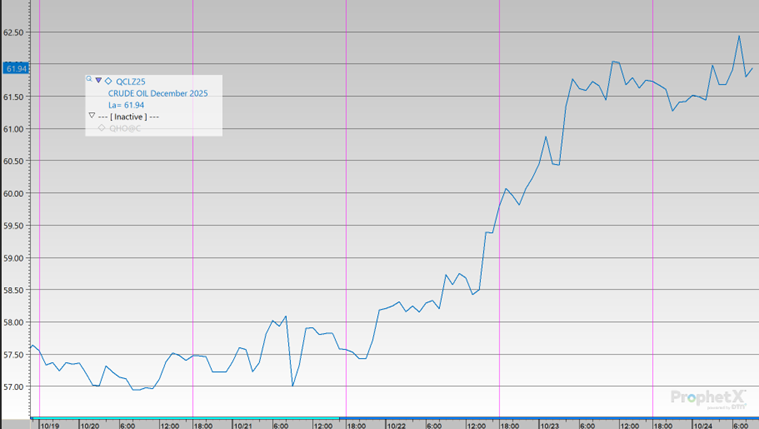Select the QCLZ25 symbol label
Viewport: 759px width, 429px height.
point(130,81)
